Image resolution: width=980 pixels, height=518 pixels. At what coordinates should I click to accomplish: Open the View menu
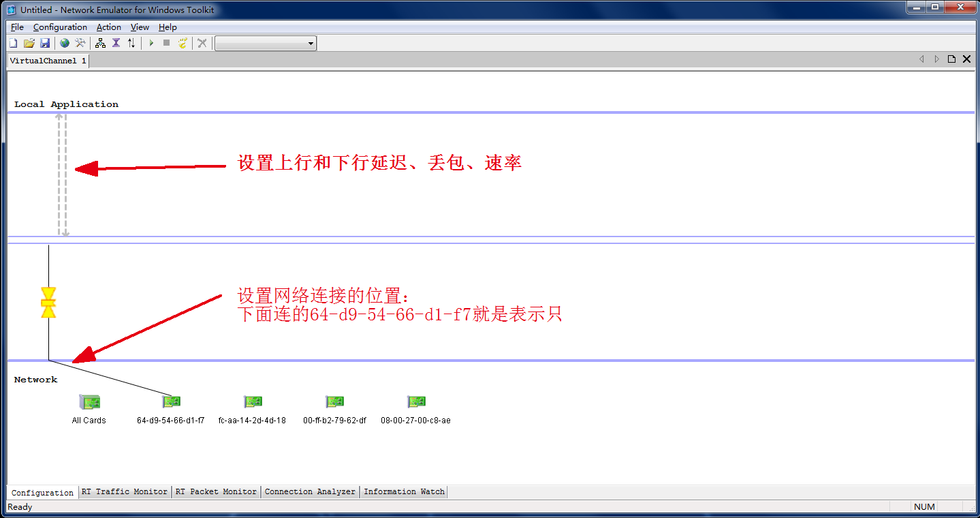click(140, 27)
